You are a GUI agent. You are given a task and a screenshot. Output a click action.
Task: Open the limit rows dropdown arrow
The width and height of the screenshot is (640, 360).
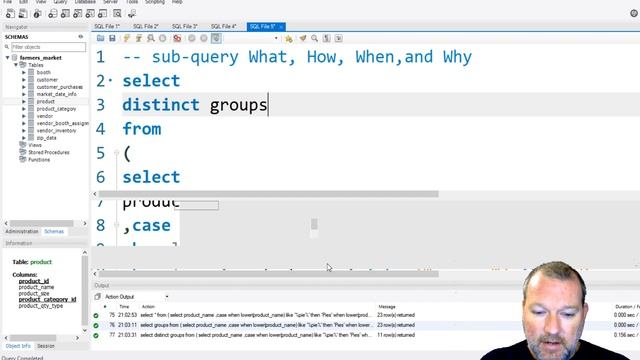coord(276,38)
